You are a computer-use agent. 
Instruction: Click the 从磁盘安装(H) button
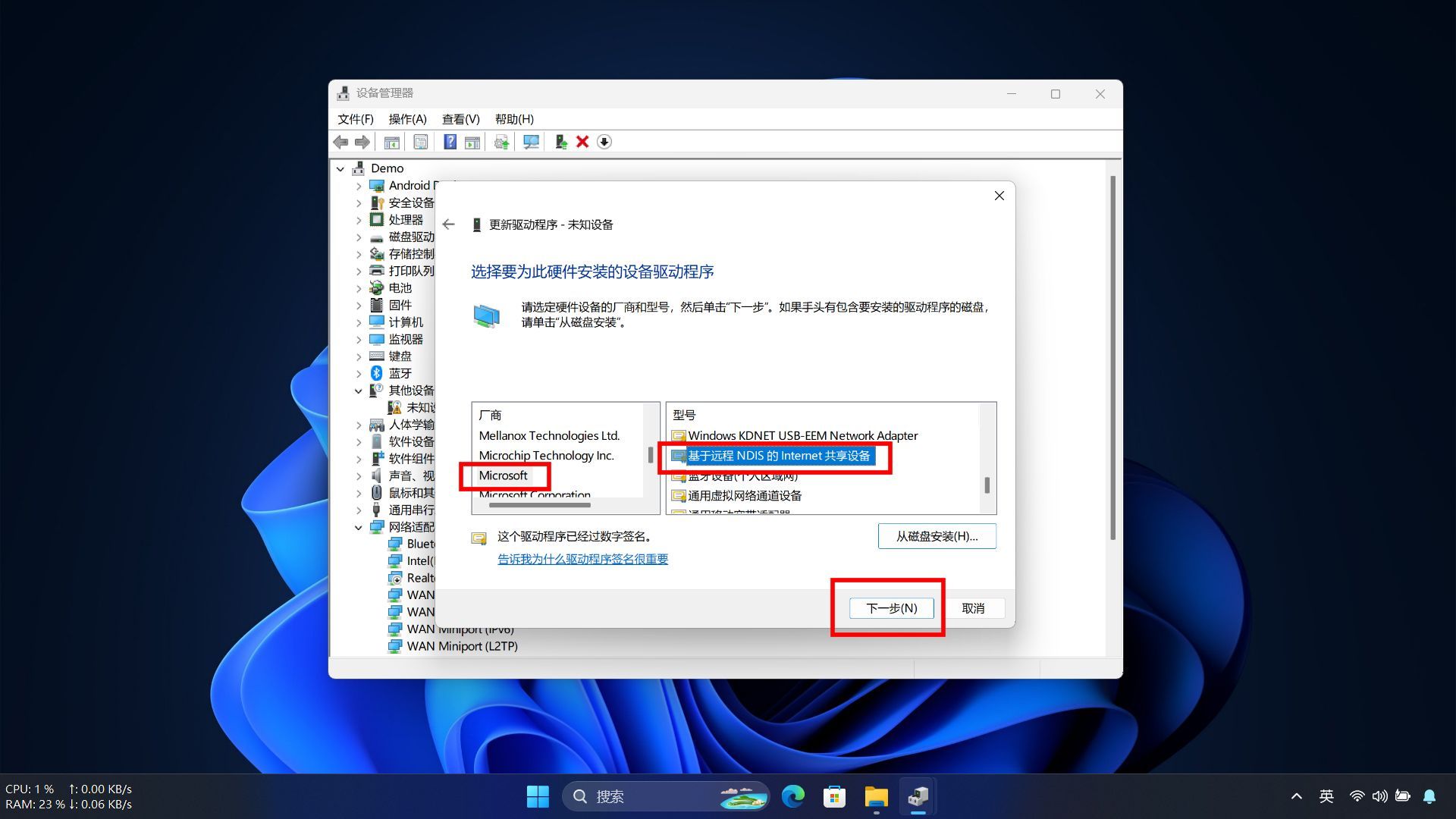coord(937,536)
